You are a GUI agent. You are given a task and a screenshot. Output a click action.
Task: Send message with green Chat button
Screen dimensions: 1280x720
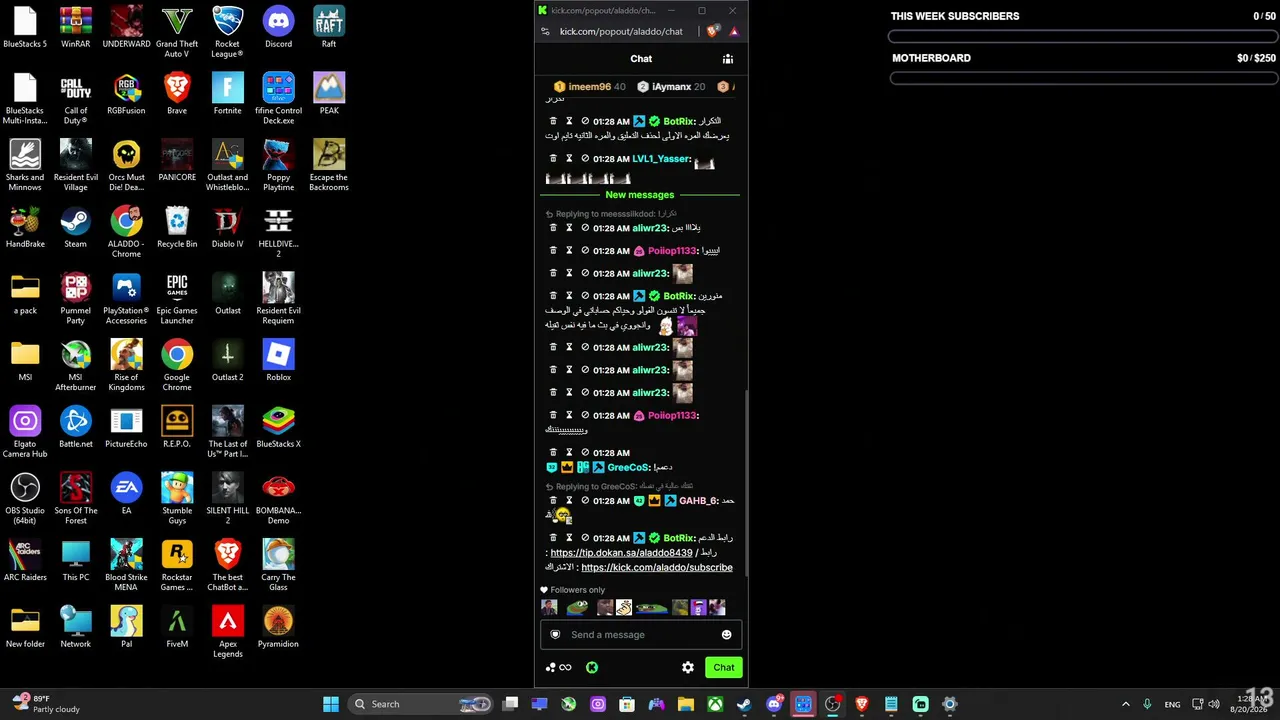(724, 667)
